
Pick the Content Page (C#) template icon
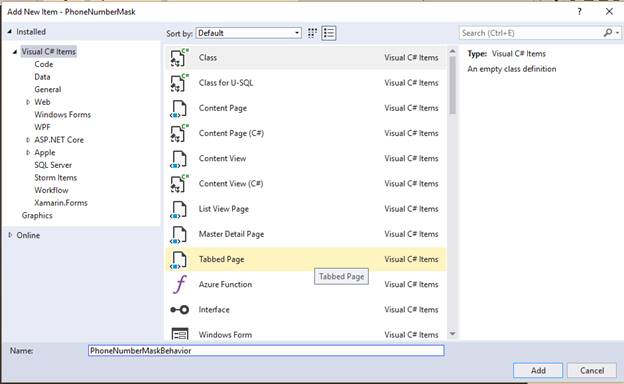pyautogui.click(x=179, y=133)
